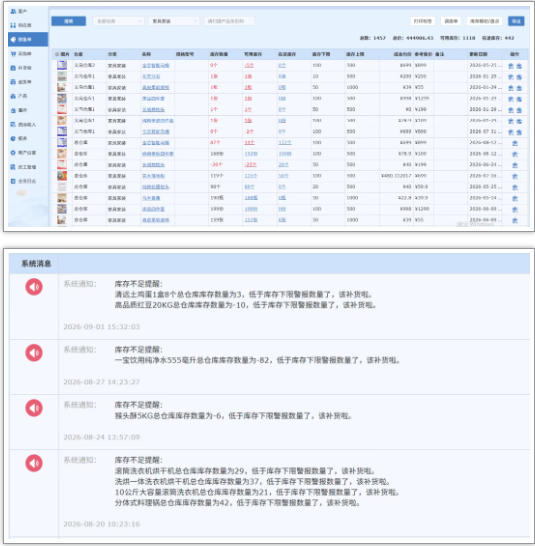The height and width of the screenshot is (546, 535).
Task: Open the 业务日志 business log sidebar item
Action: (23, 181)
